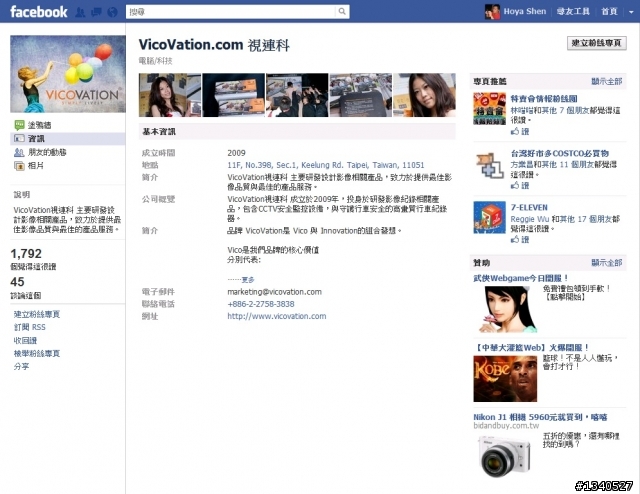Open third photo thumbnail of crowd
Screen dimensions: 640x494
click(297, 95)
